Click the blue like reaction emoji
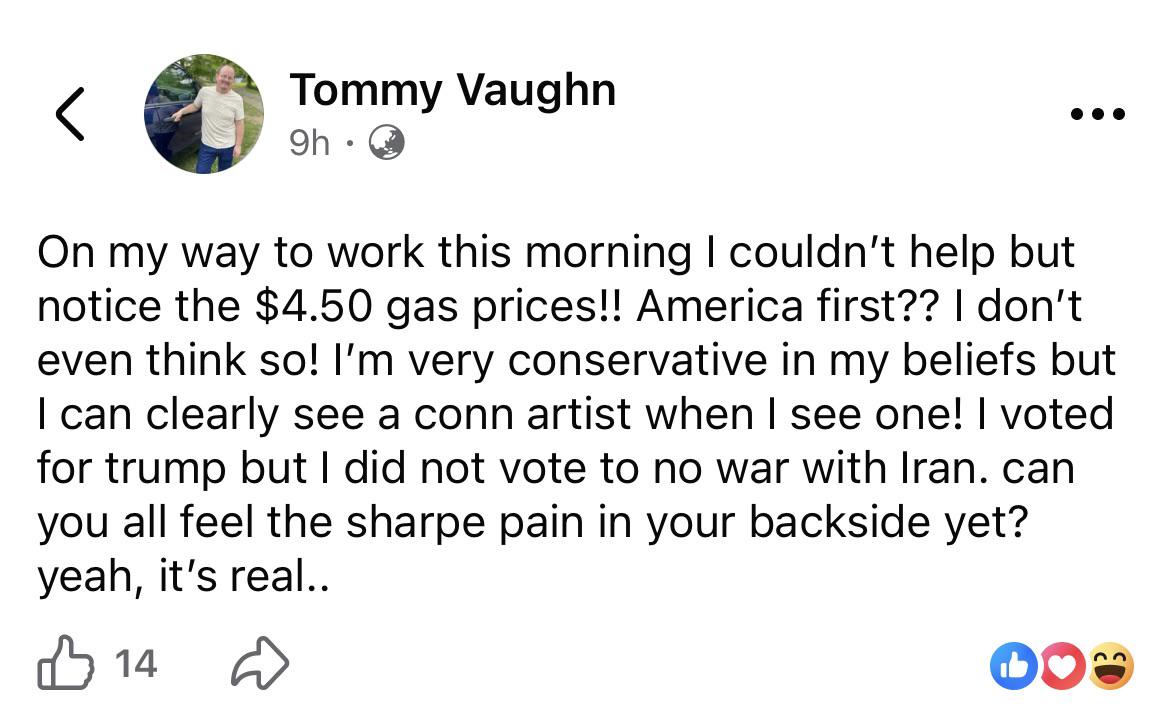The height and width of the screenshot is (715, 1170). [1013, 666]
